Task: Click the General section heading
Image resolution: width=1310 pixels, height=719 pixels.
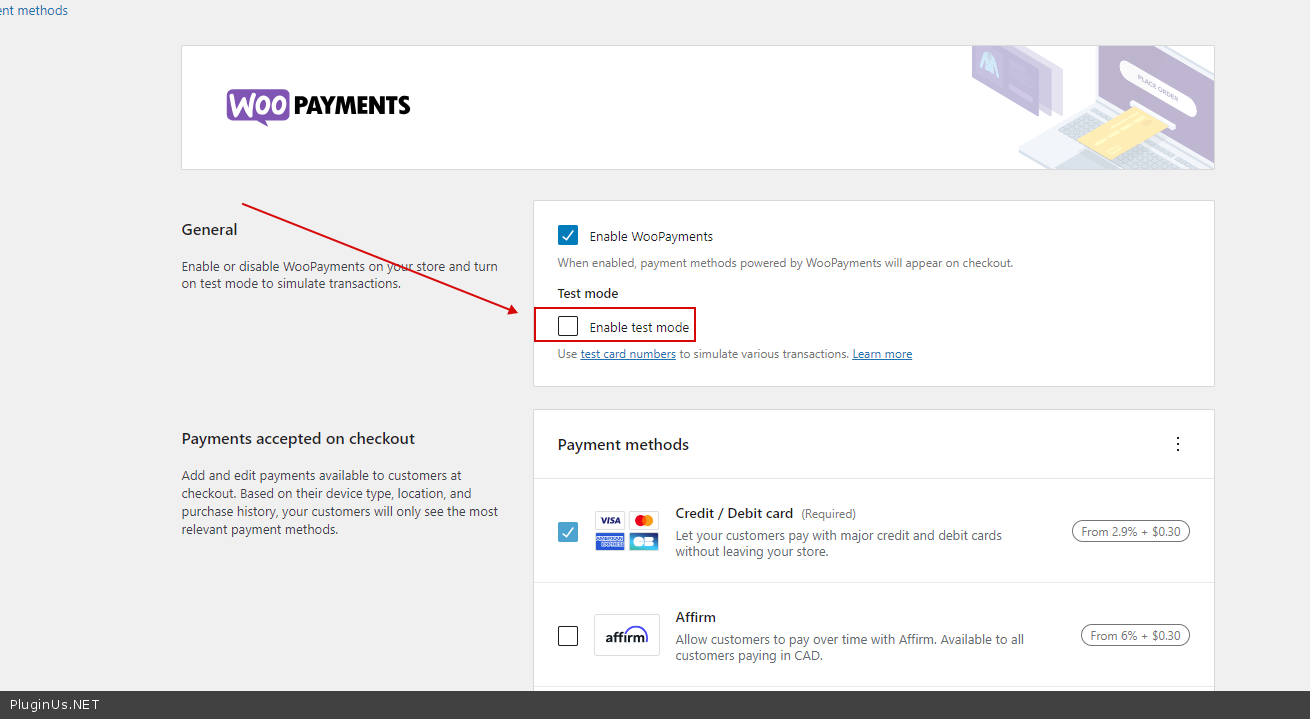Action: coord(209,230)
